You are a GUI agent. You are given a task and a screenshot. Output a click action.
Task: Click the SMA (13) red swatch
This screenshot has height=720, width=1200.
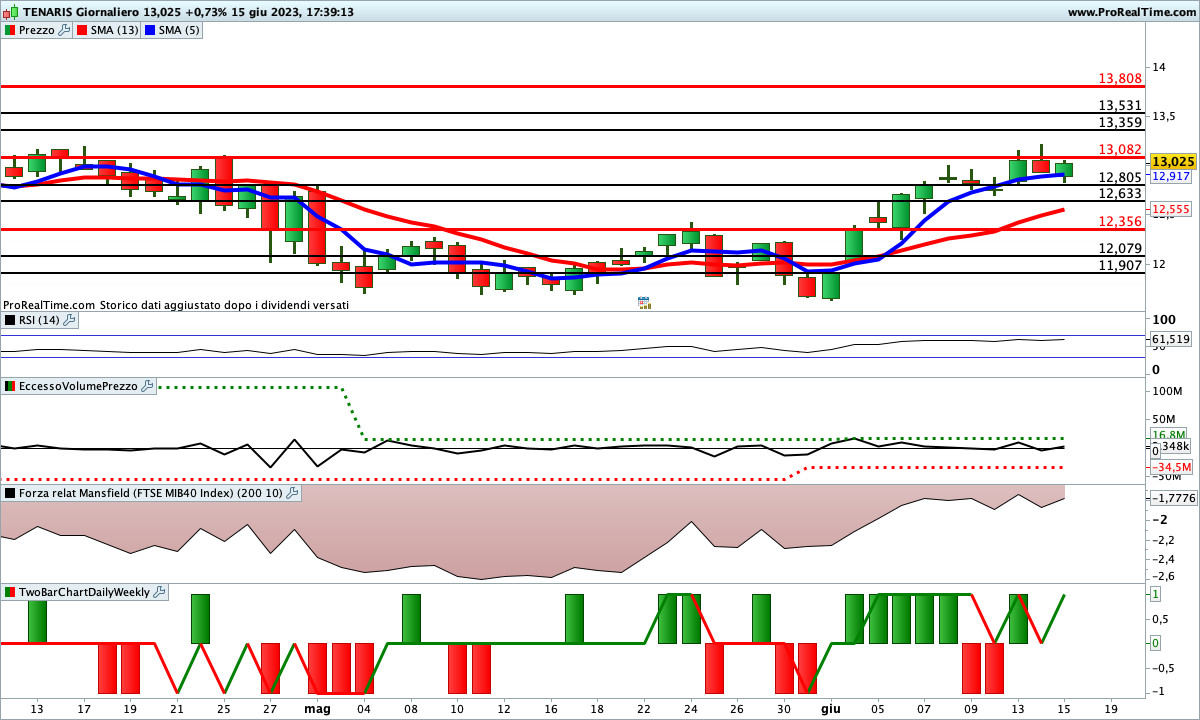83,30
